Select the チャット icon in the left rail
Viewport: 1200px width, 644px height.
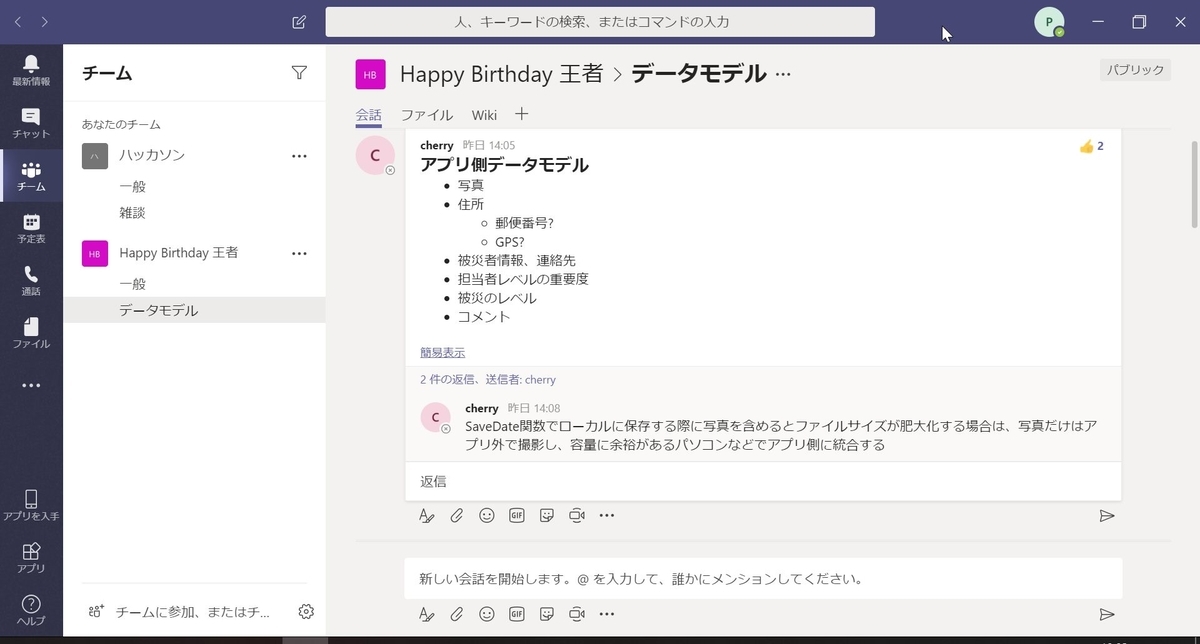(x=31, y=122)
